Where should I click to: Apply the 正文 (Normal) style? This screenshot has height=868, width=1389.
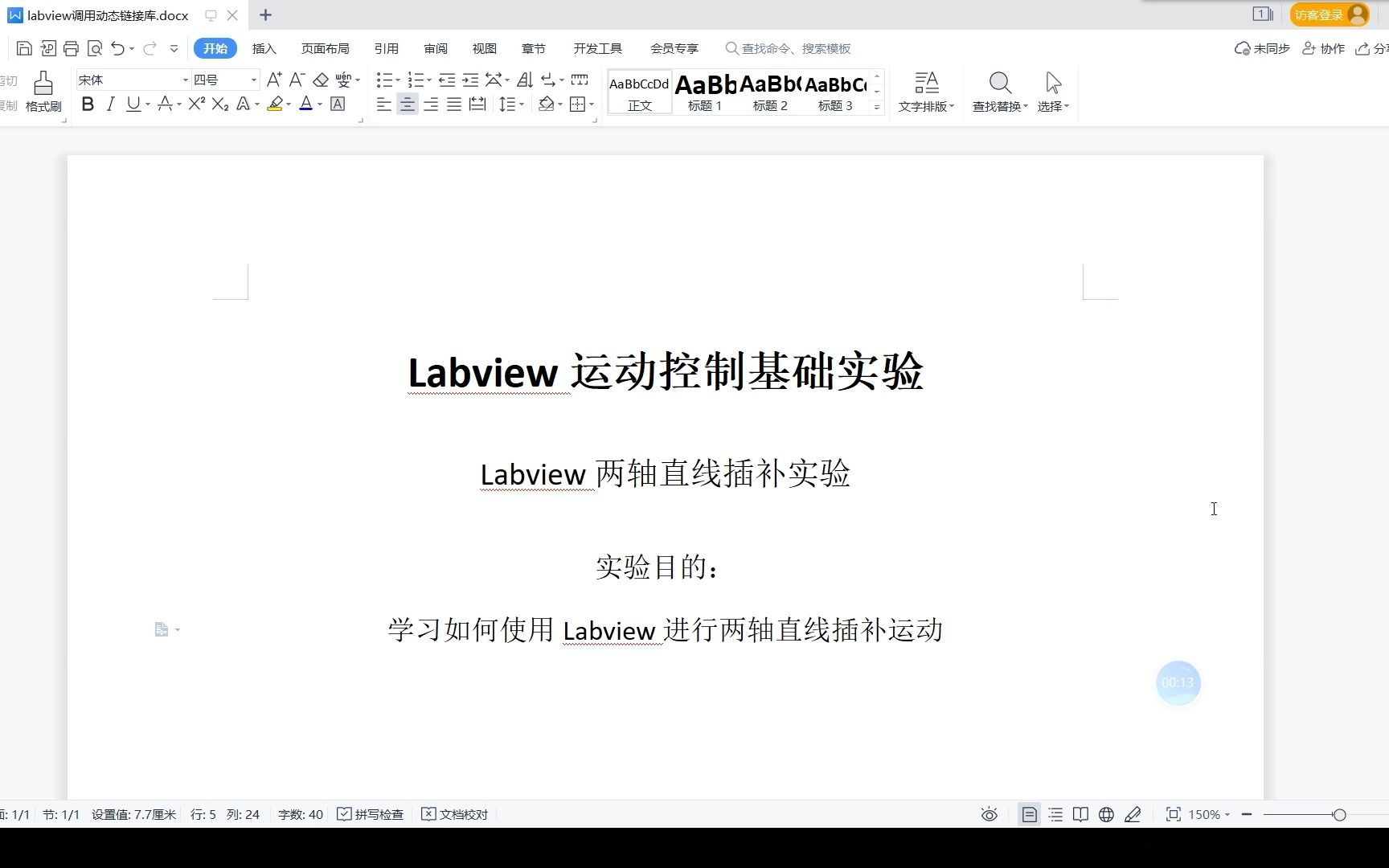click(640, 92)
